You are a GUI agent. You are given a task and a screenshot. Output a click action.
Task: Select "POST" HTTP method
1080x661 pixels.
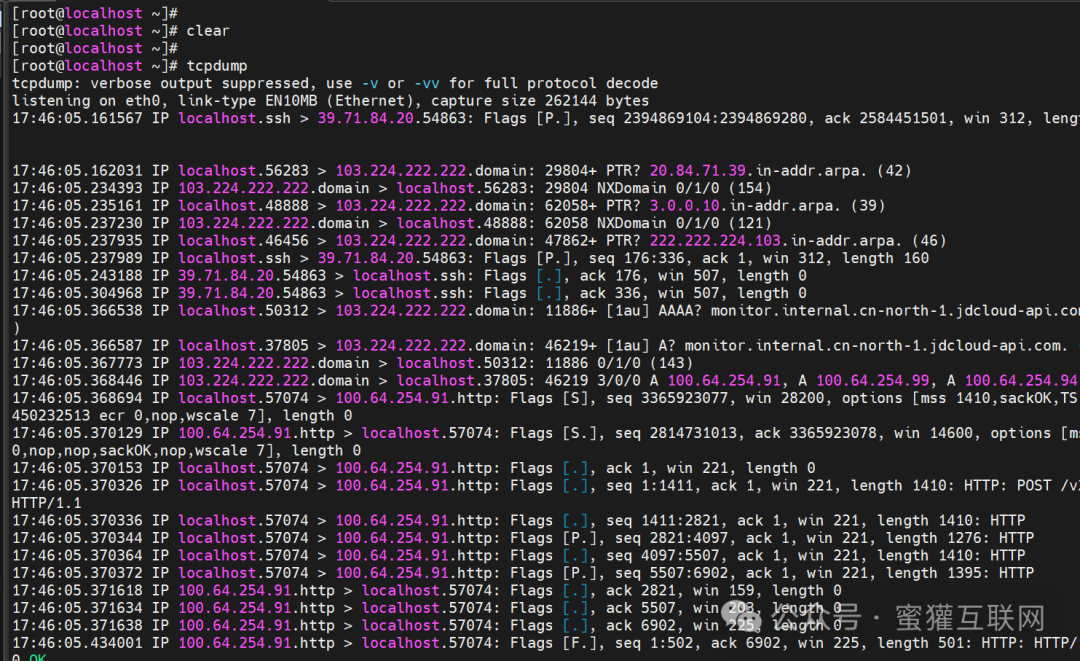[x=1034, y=485]
